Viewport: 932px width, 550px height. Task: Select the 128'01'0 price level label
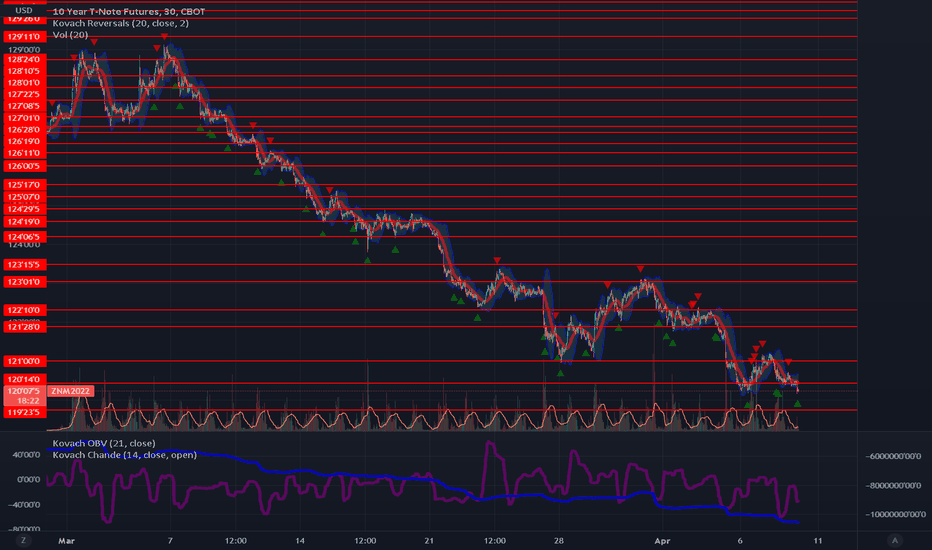click(24, 83)
